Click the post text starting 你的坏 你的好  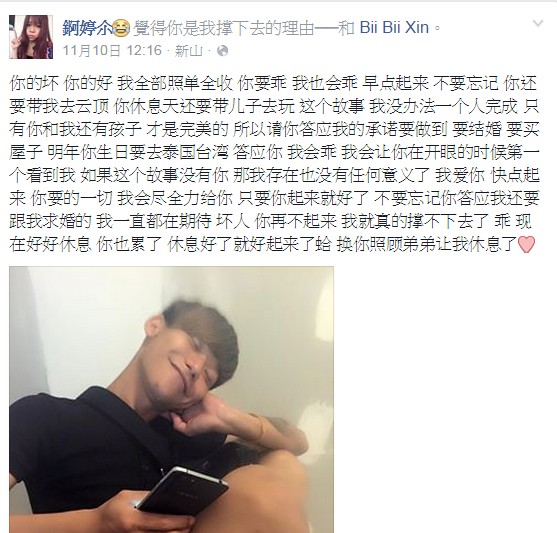(274, 164)
